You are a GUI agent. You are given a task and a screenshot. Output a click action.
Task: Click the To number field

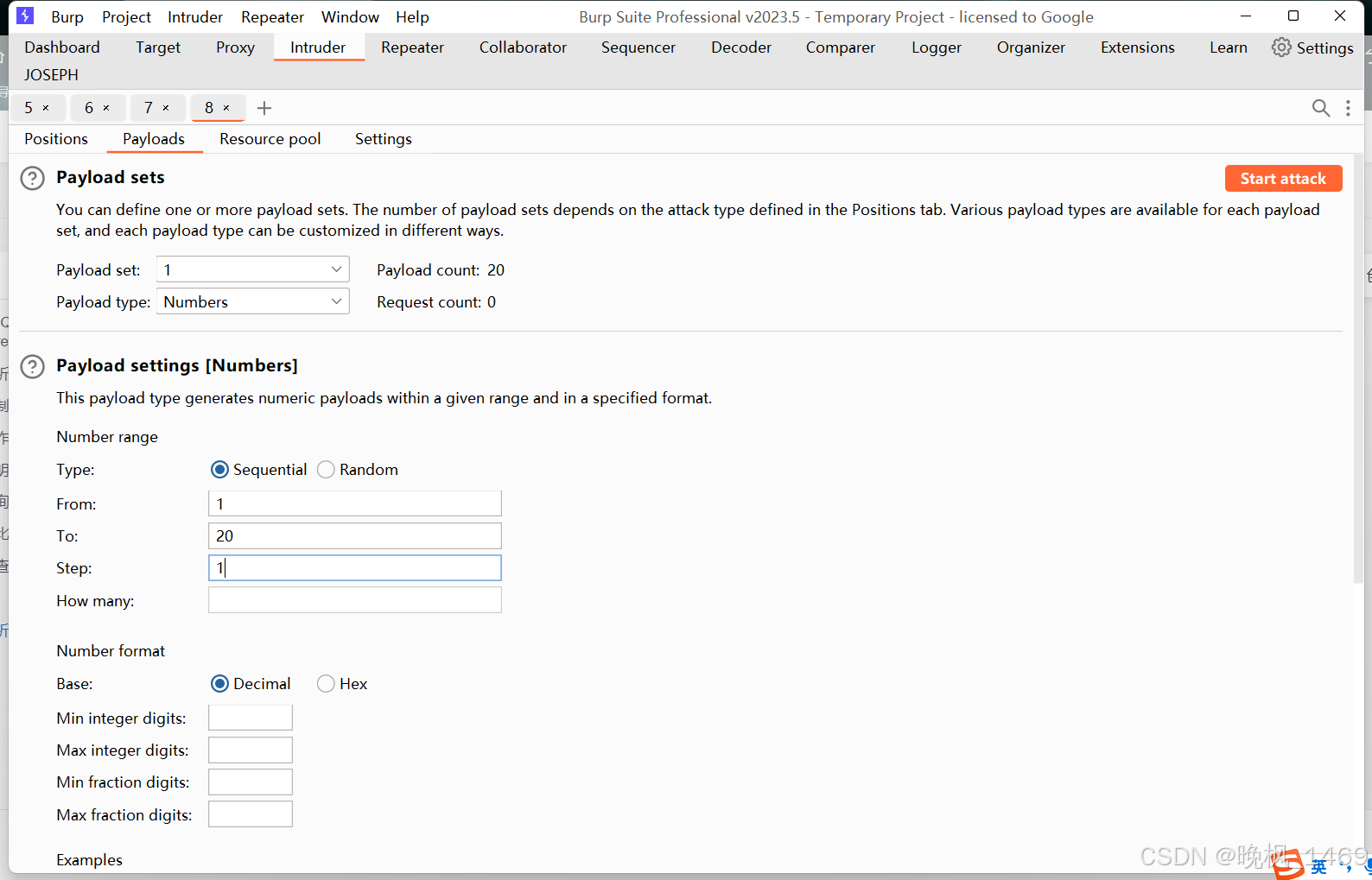[354, 535]
